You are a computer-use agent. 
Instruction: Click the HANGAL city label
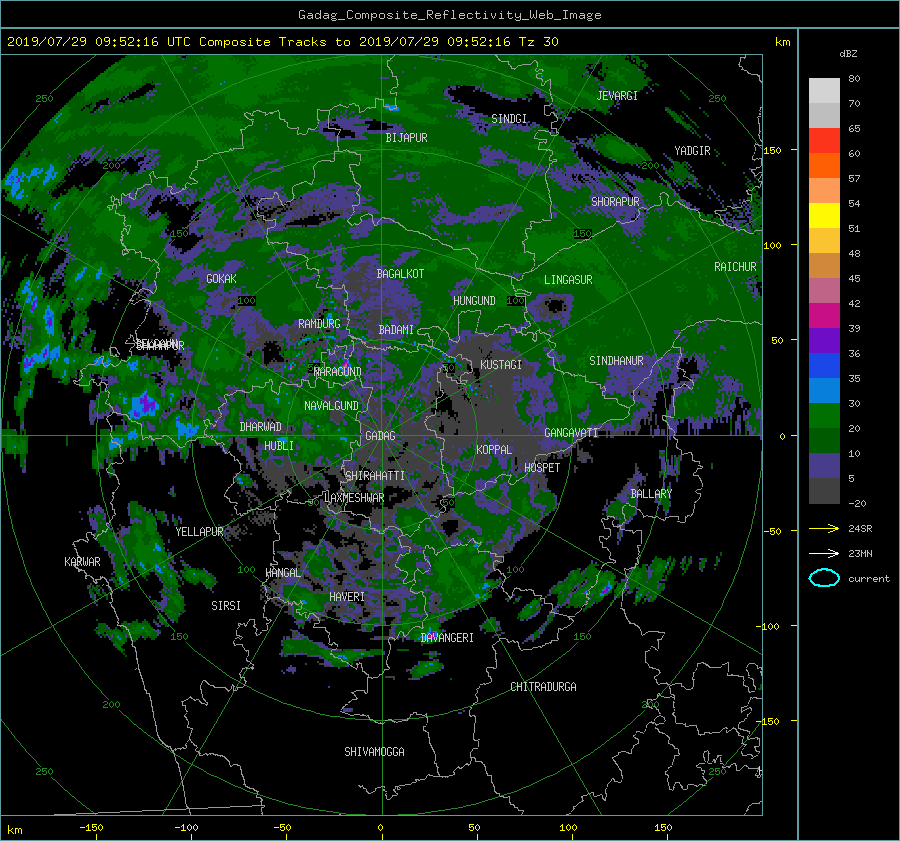click(283, 573)
